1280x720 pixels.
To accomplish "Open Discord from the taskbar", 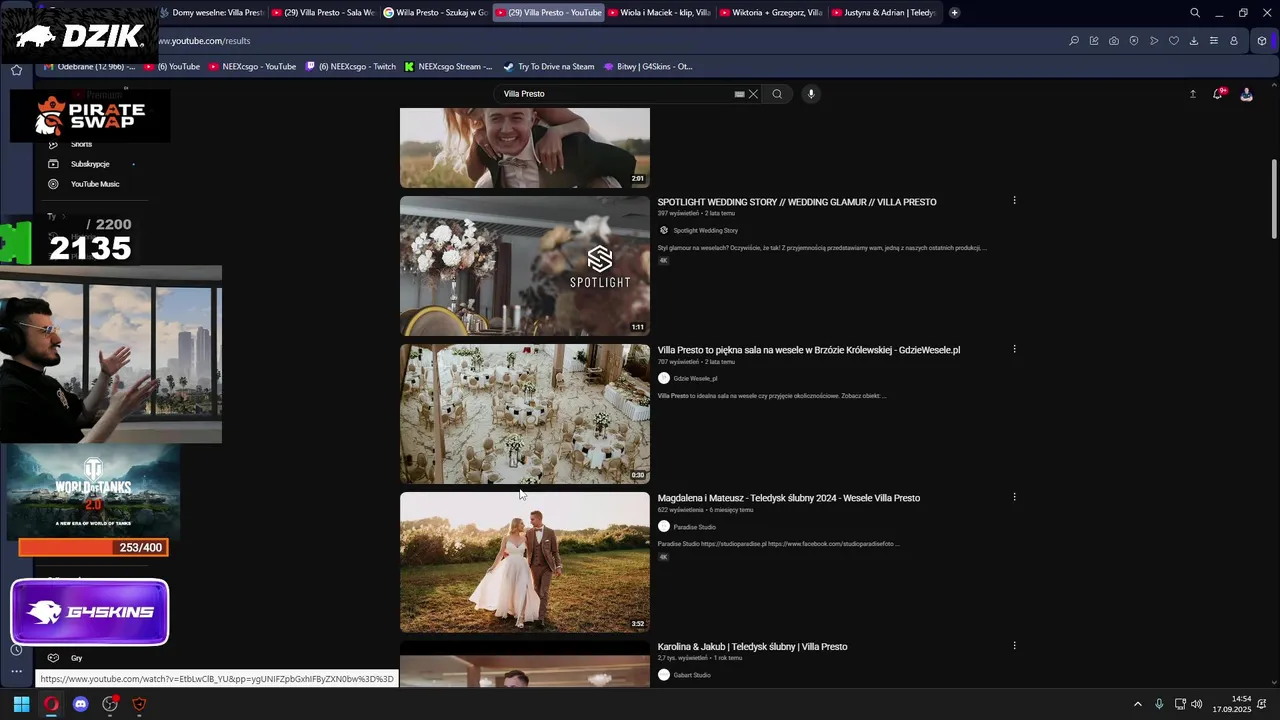I will pos(81,704).
